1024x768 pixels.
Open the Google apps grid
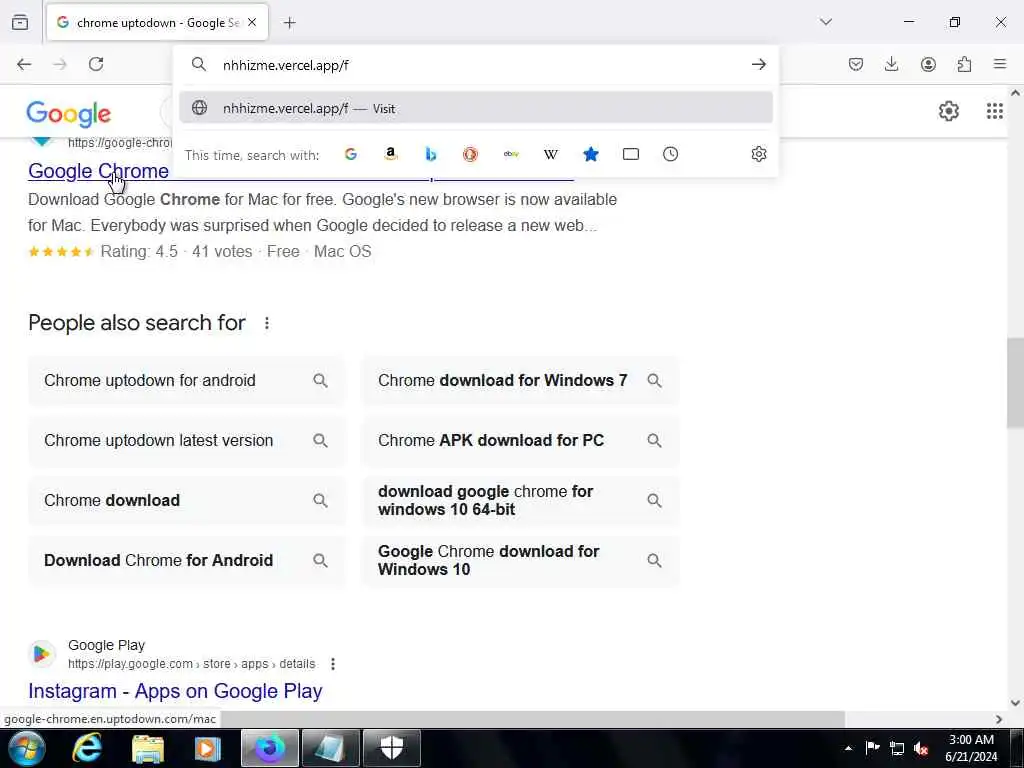point(995,111)
